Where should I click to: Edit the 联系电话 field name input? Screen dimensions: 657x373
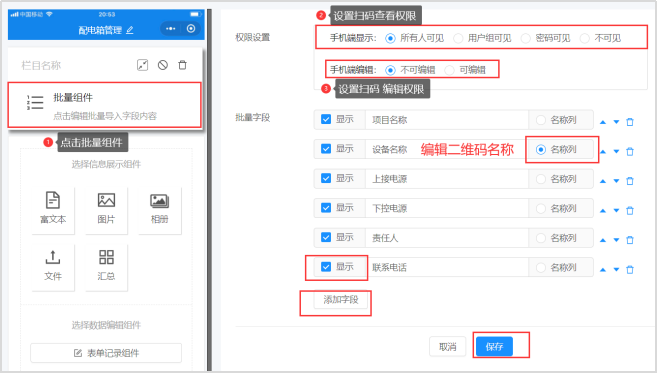447,267
